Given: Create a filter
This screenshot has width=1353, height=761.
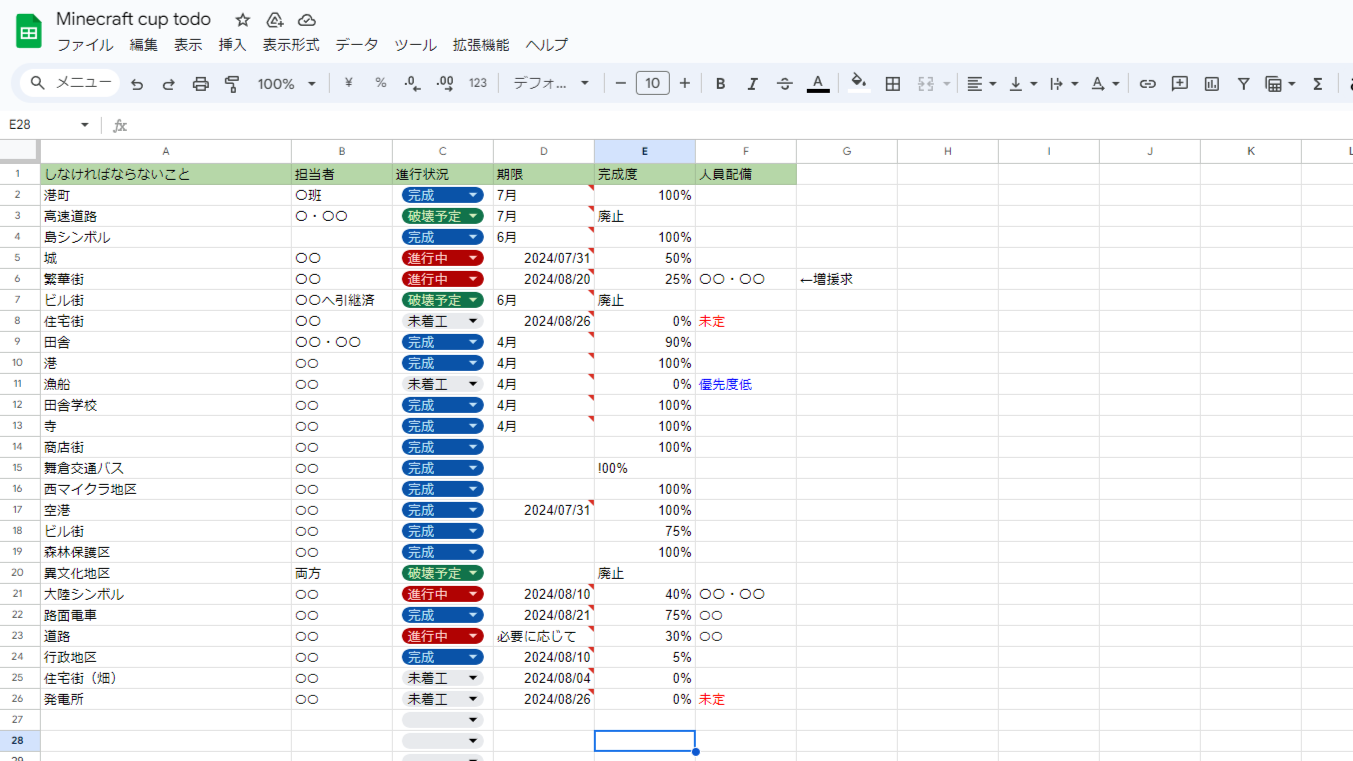Looking at the screenshot, I should 1243,84.
